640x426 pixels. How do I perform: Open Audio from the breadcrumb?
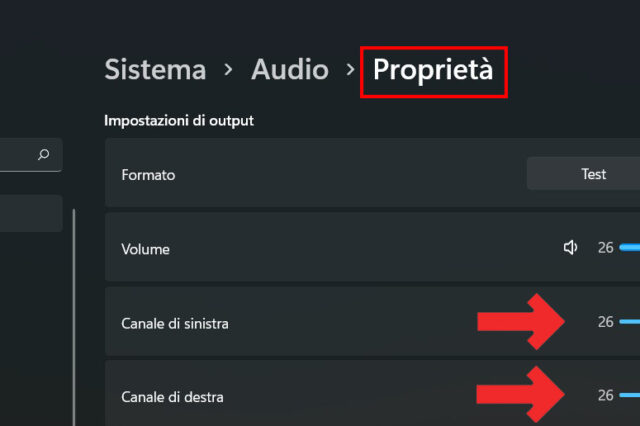click(289, 70)
